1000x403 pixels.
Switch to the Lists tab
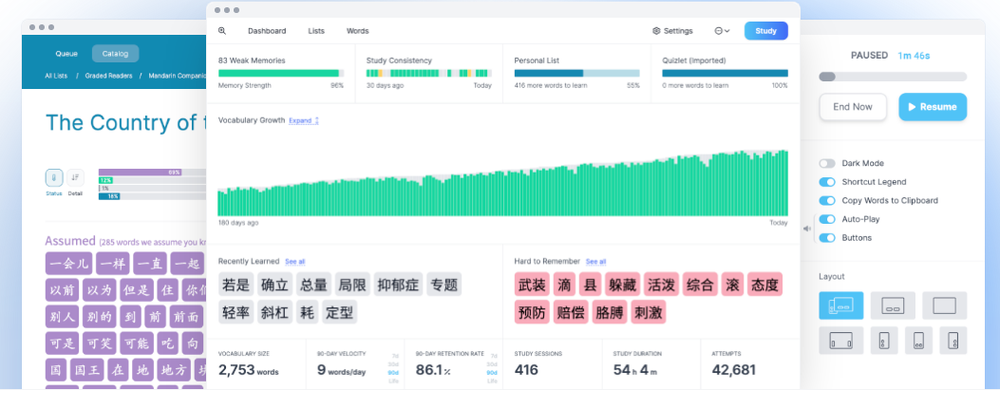(x=316, y=31)
